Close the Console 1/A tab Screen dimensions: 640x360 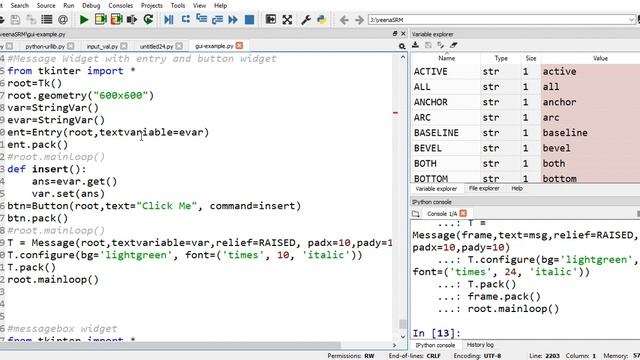463,213
